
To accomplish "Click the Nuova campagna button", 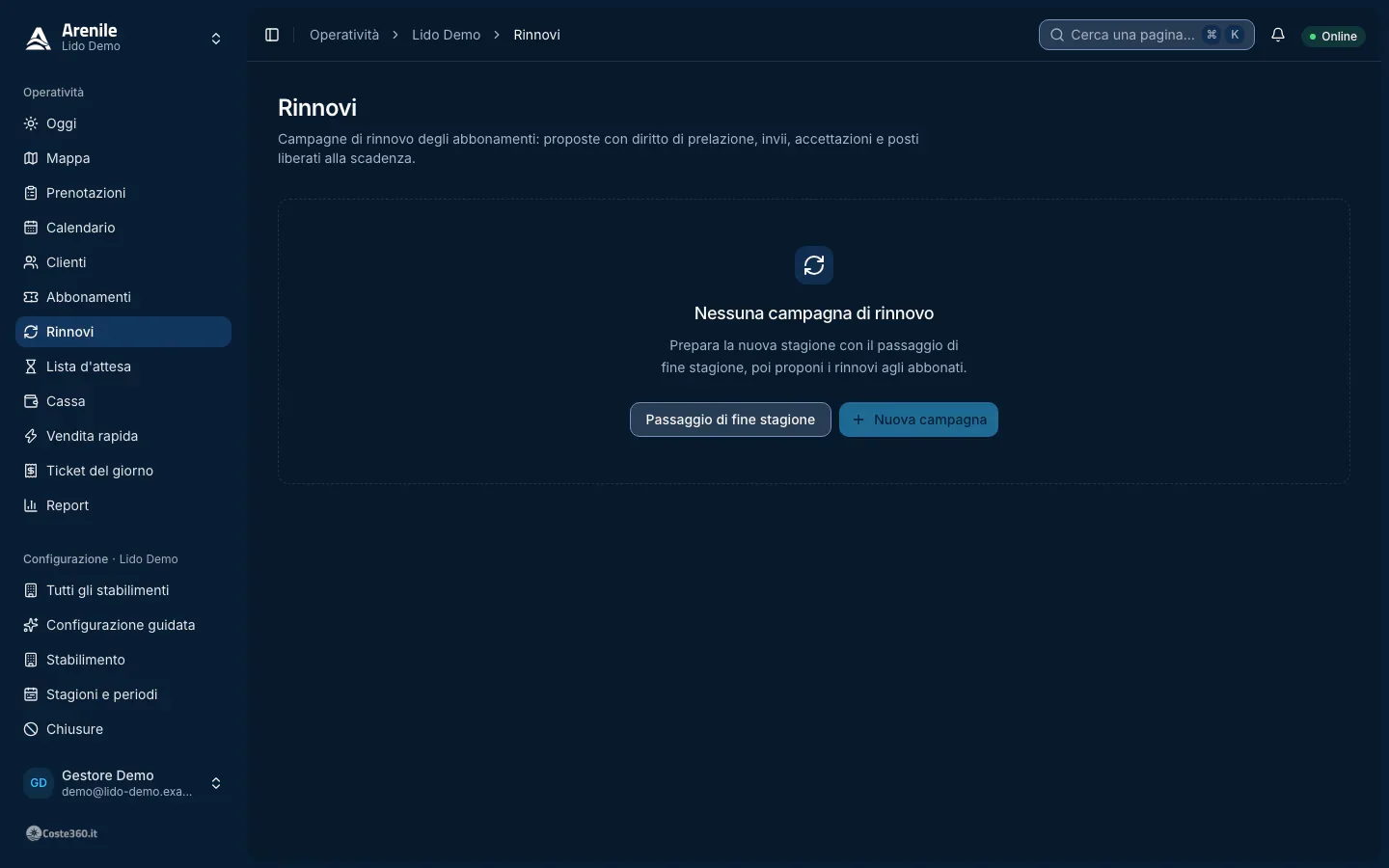I will (x=918, y=420).
